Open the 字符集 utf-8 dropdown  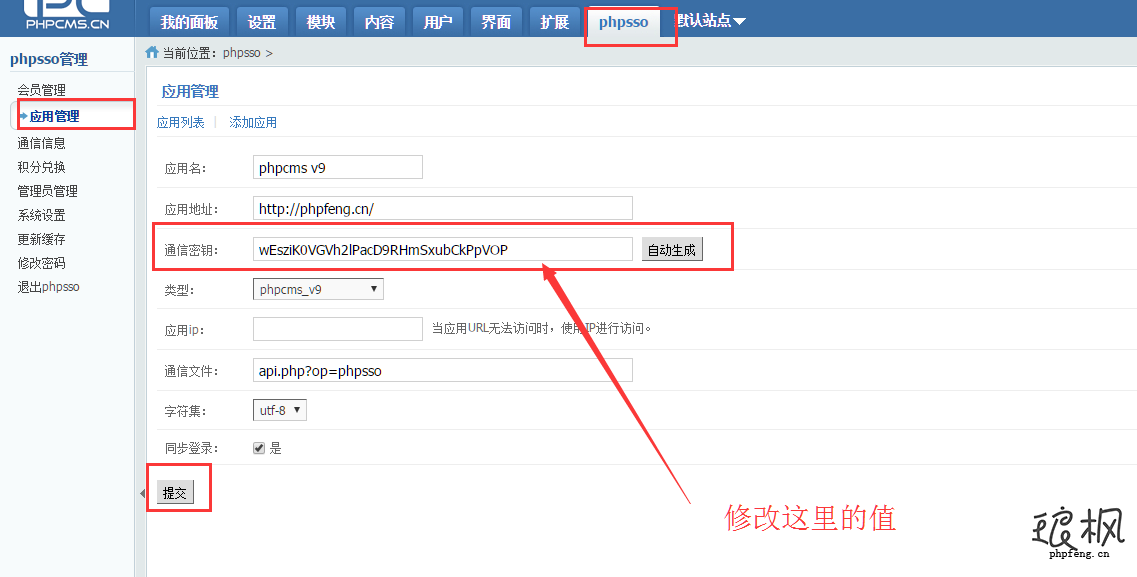coord(279,410)
